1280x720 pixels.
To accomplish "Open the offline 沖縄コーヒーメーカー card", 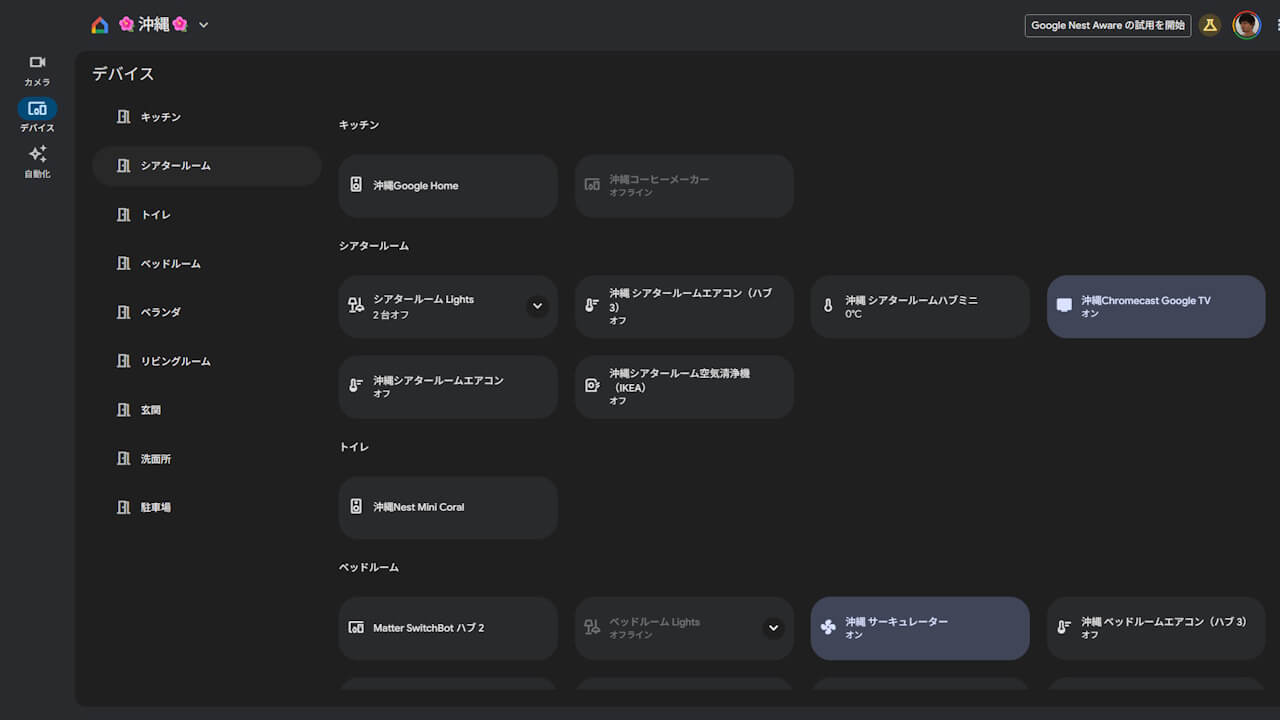I will (684, 186).
